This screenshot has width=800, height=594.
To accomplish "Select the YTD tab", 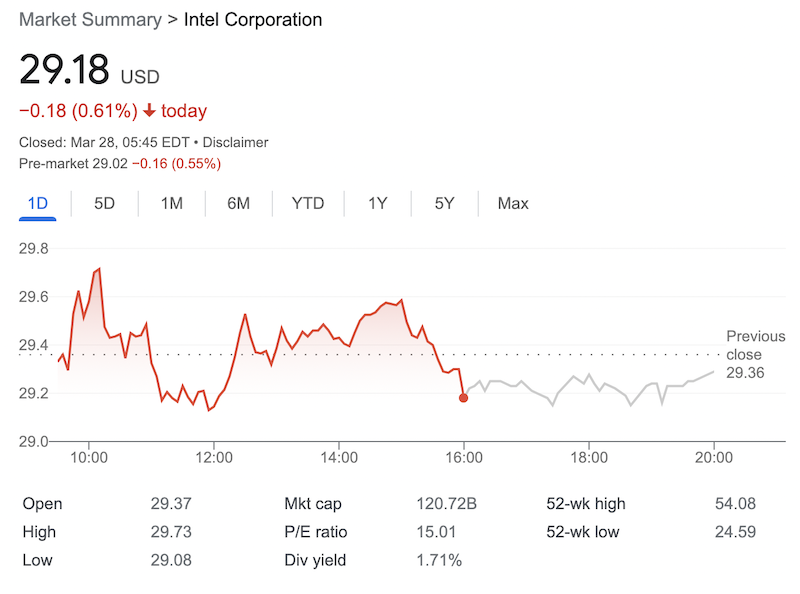I will tap(308, 204).
